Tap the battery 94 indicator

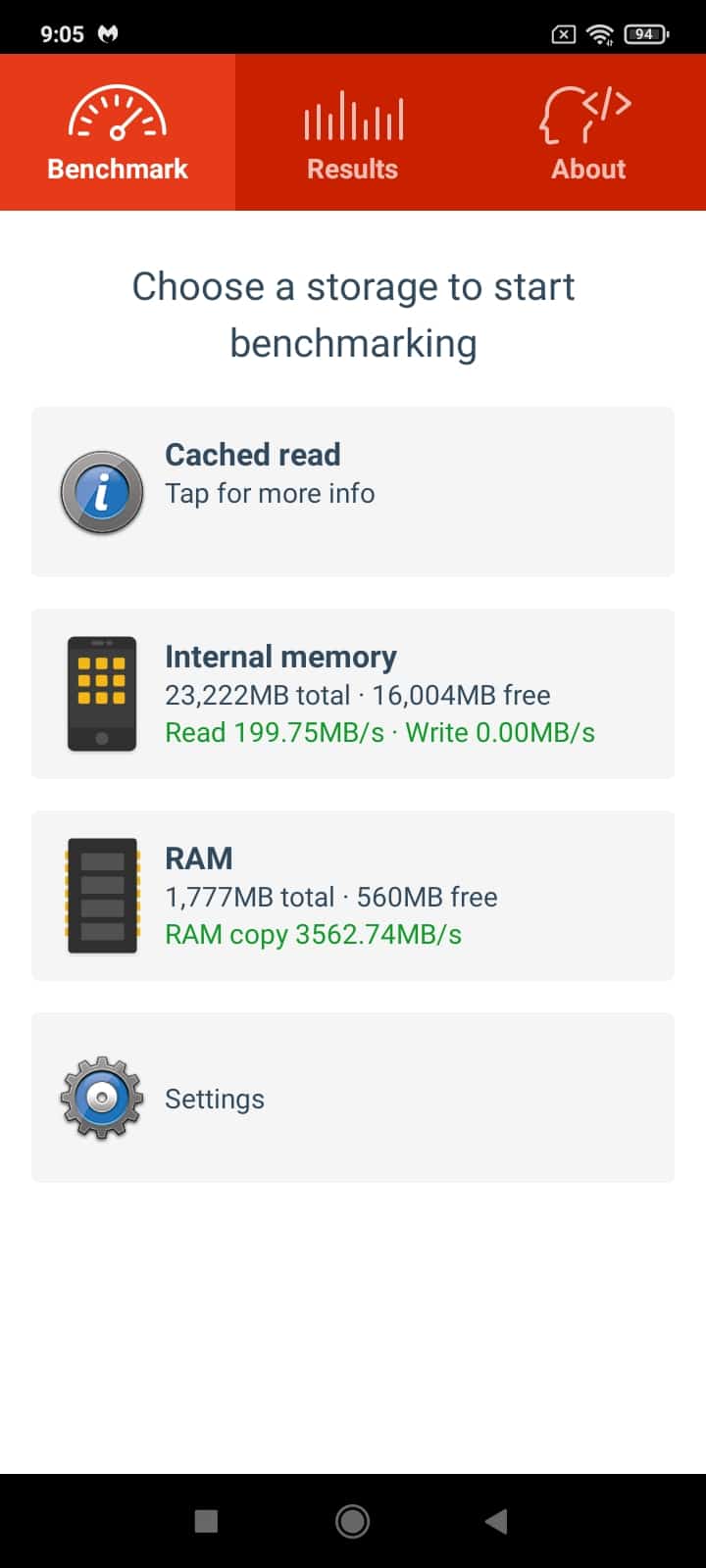[647, 34]
